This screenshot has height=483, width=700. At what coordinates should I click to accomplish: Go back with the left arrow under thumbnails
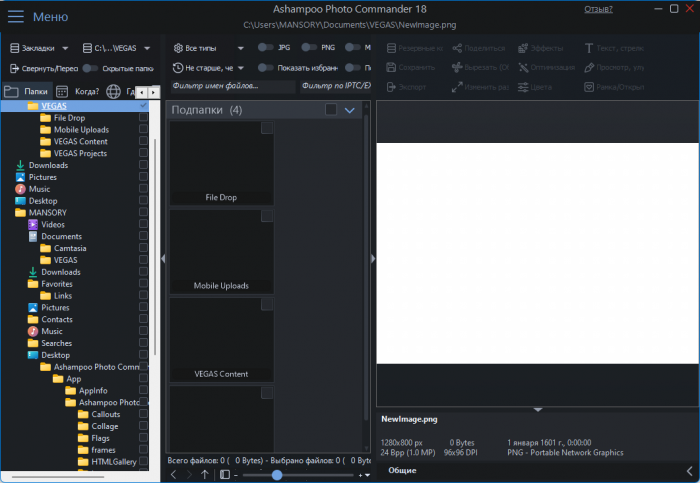pos(174,475)
